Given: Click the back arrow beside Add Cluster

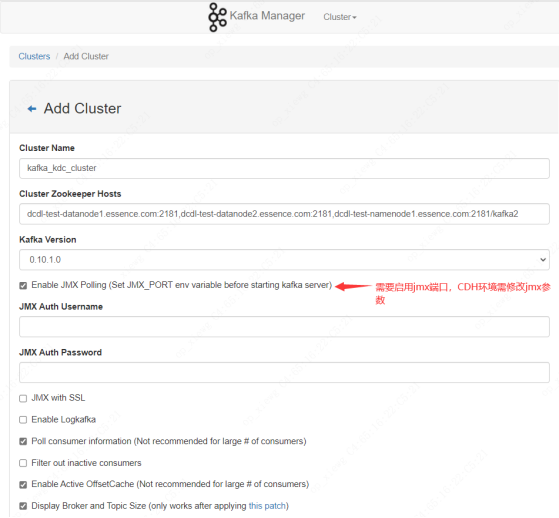Looking at the screenshot, I should [32, 109].
